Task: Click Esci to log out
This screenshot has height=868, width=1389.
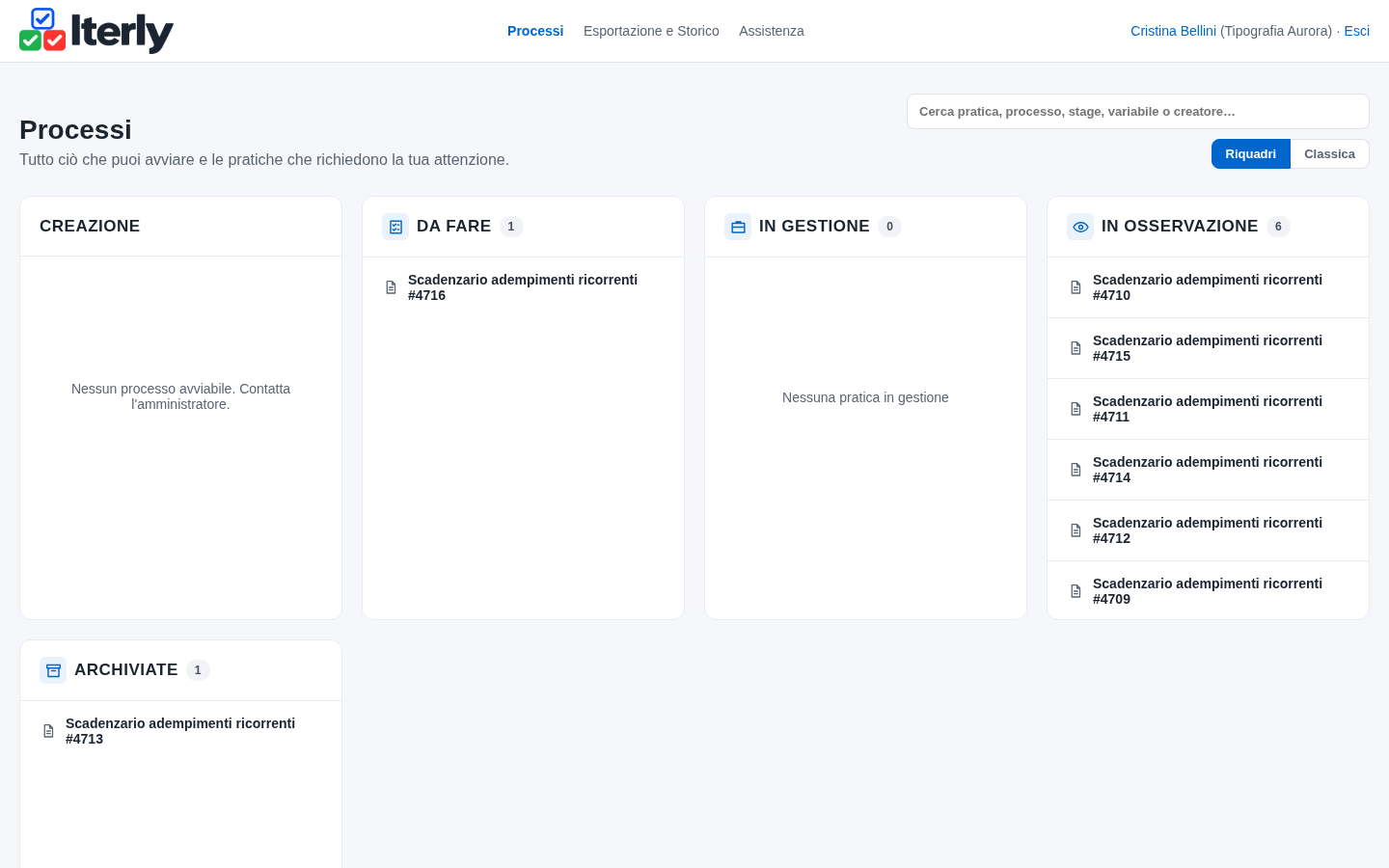Action: [1356, 31]
